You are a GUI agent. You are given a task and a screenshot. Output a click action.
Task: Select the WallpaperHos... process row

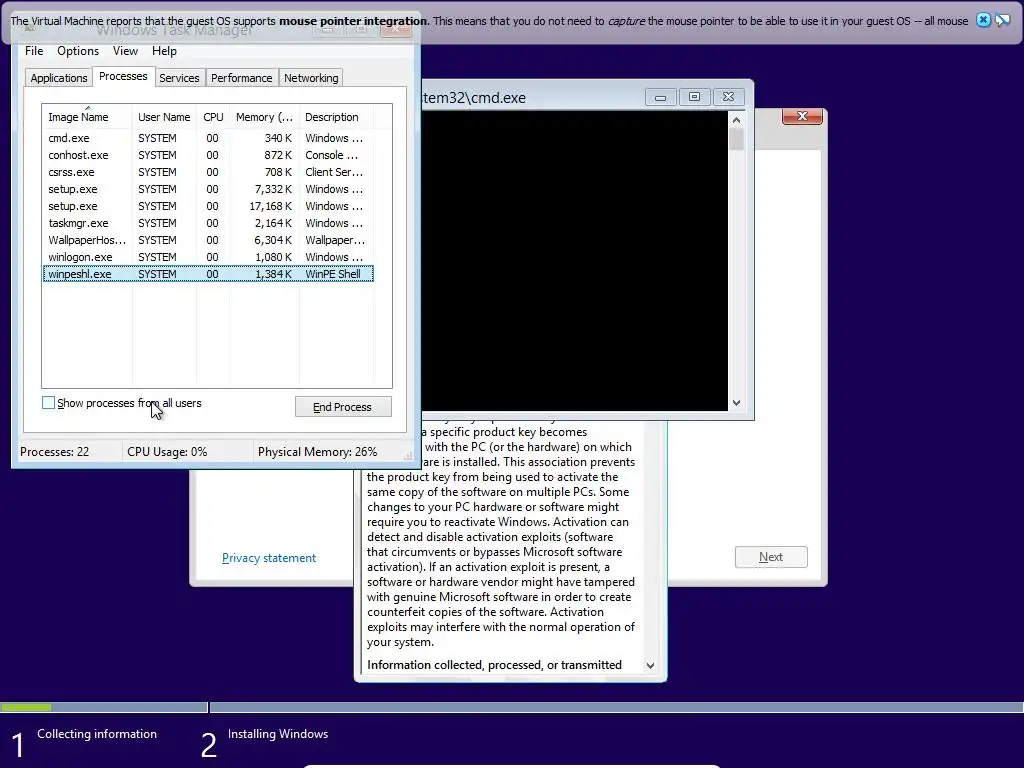(208, 240)
